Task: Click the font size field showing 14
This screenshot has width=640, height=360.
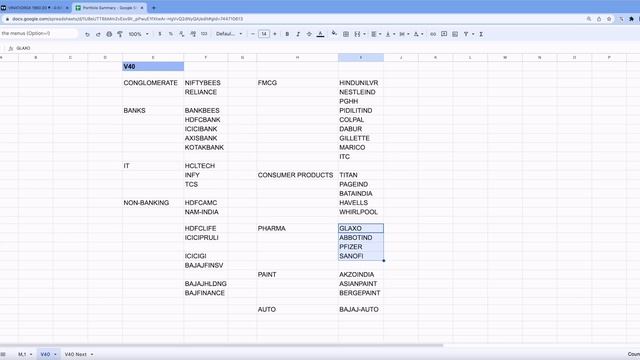Action: 264,34
